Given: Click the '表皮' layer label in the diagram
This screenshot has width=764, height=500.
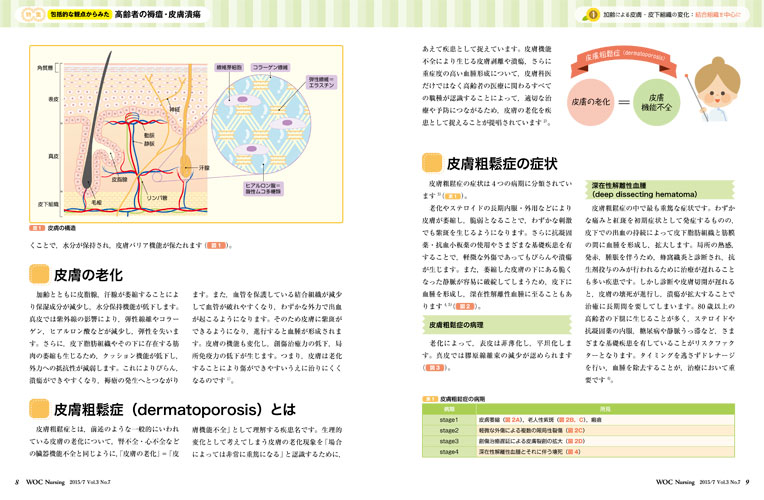Looking at the screenshot, I should (x=53, y=99).
